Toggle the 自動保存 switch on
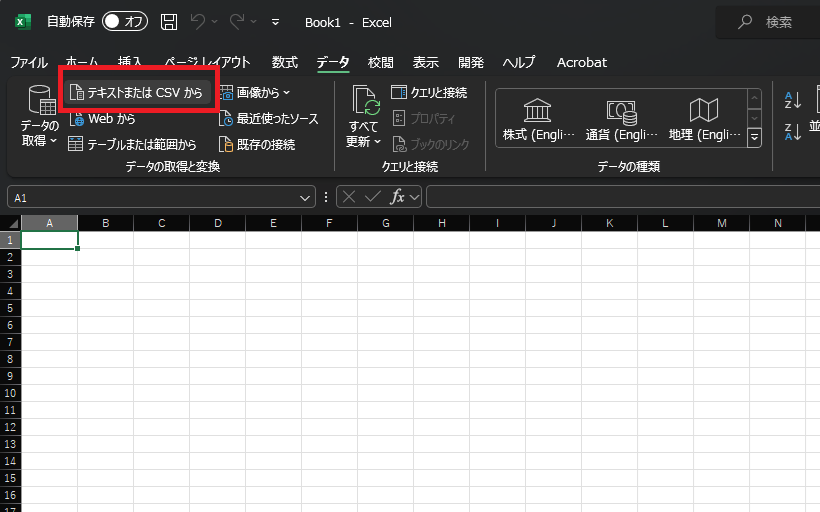Image resolution: width=820 pixels, height=512 pixels. [x=125, y=21]
